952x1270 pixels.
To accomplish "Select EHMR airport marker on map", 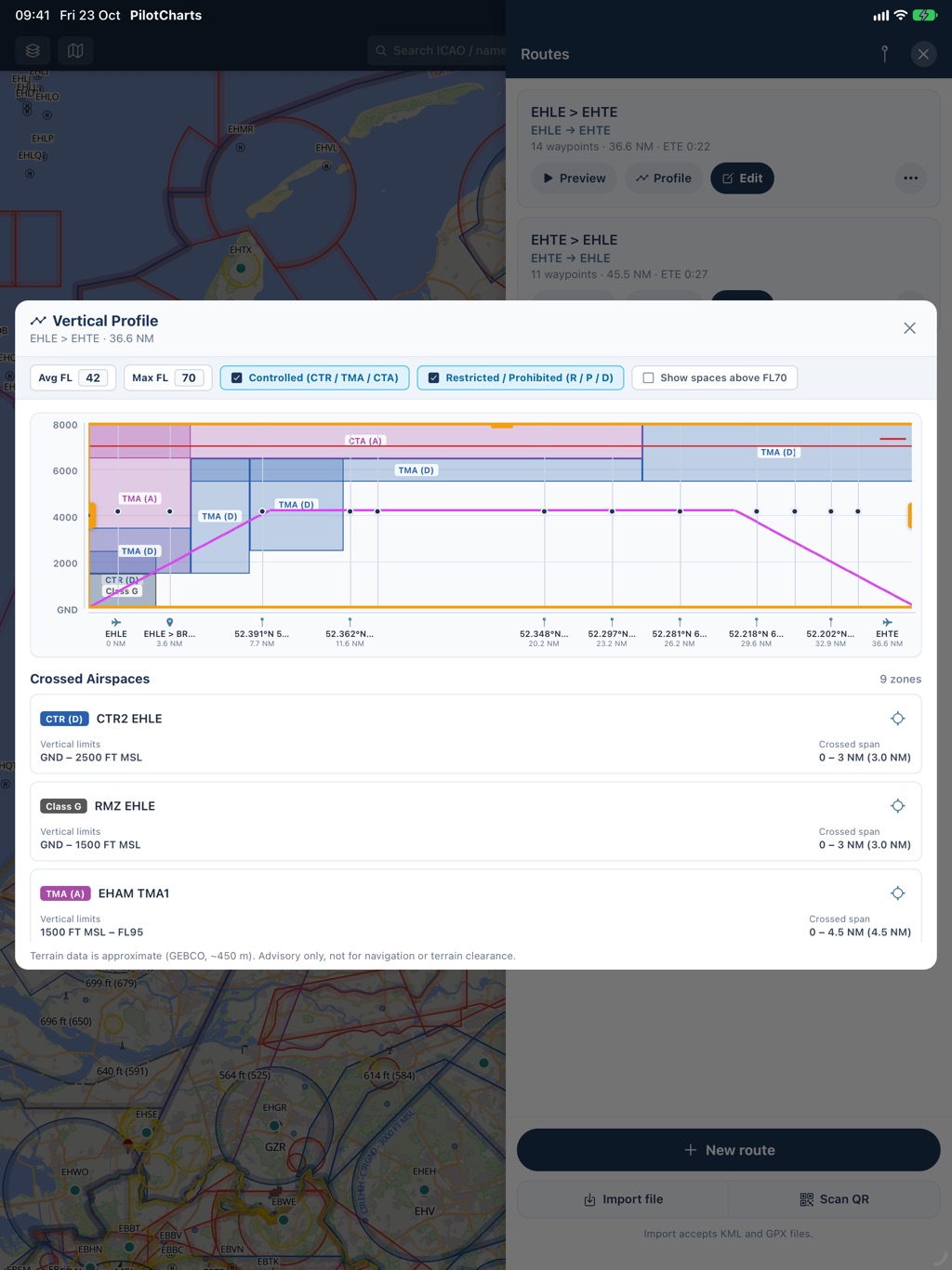I will (x=240, y=147).
